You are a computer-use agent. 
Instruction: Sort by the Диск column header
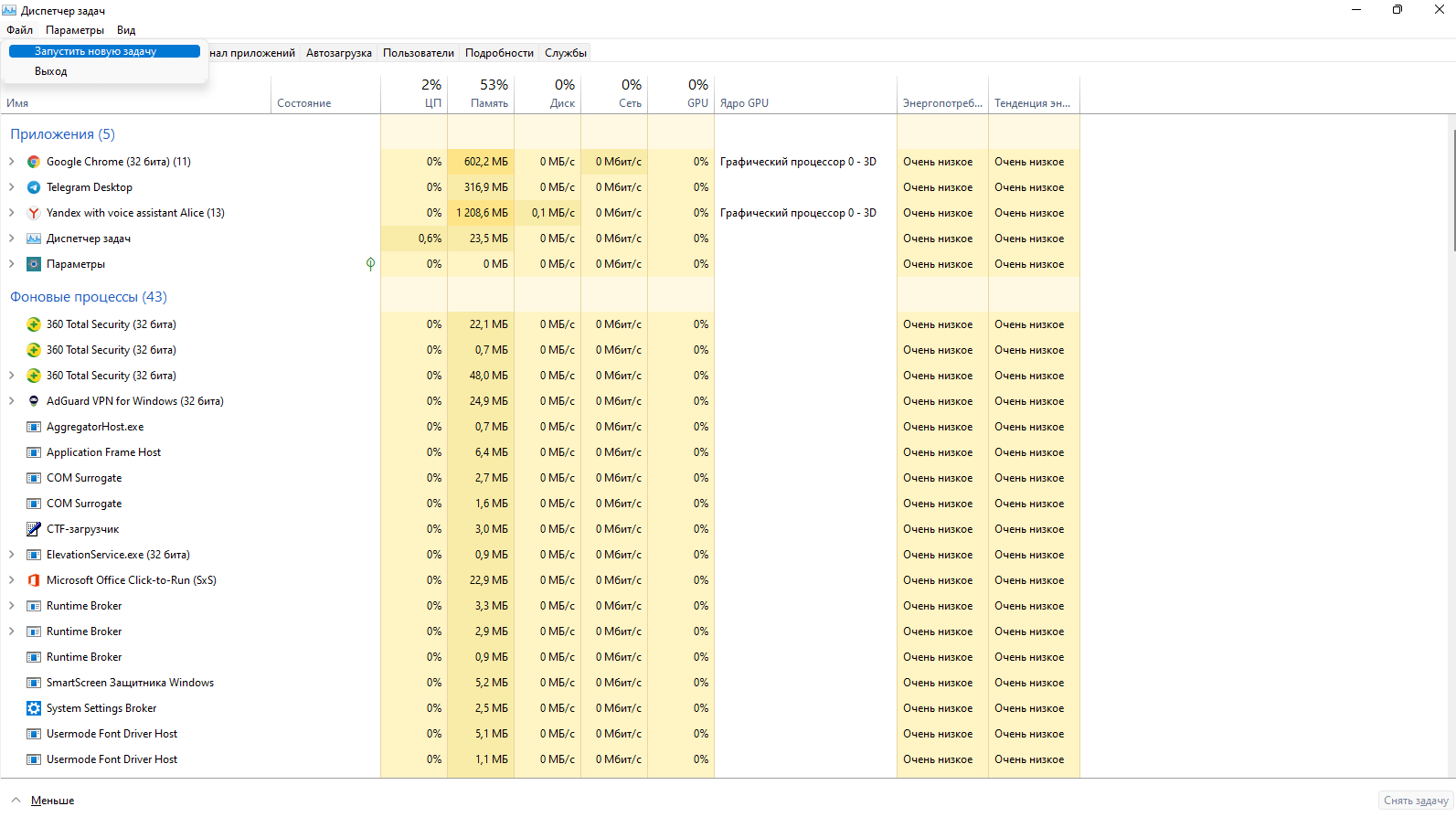547,95
